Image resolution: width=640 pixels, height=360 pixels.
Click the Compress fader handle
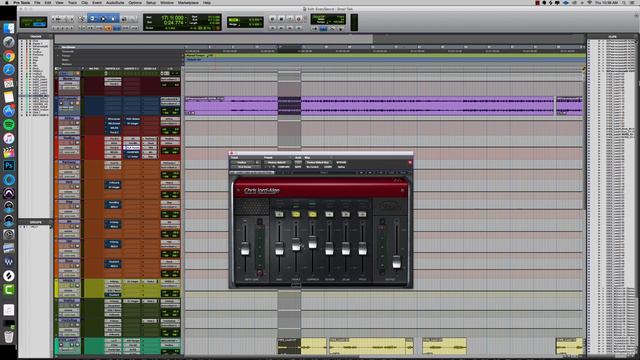(x=312, y=242)
